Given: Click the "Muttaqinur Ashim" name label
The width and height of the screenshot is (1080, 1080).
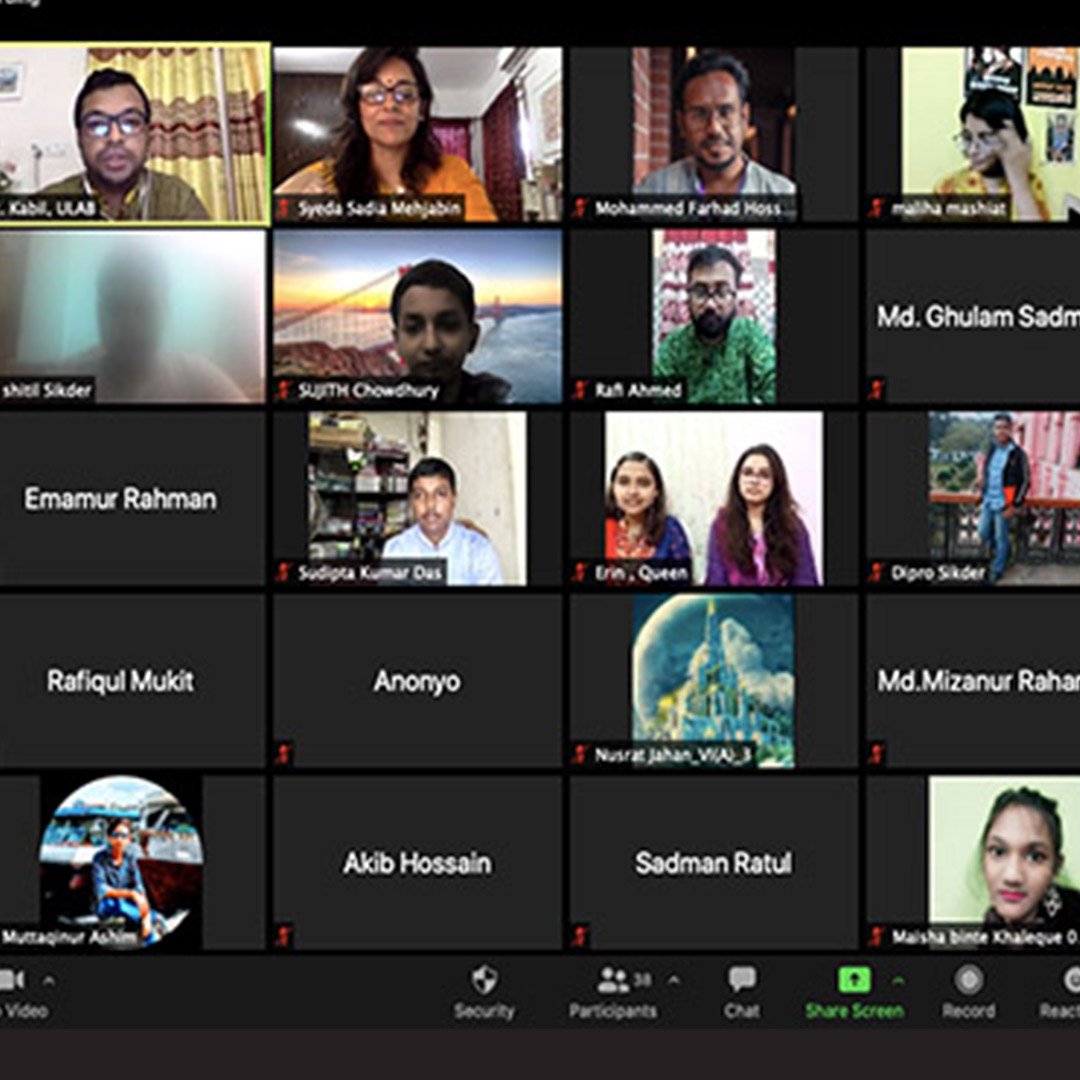Looking at the screenshot, I should [70, 937].
